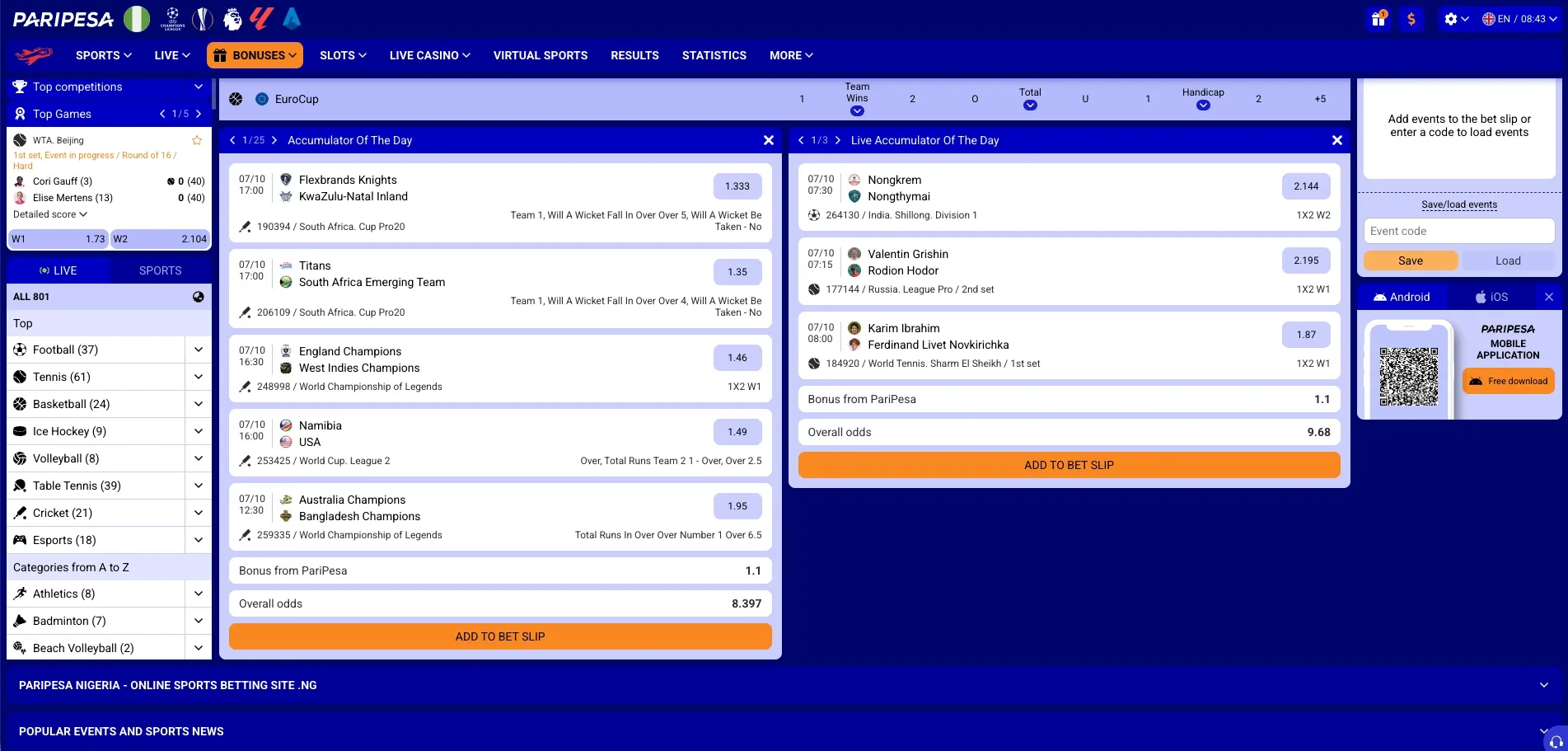Select W1 odds 1.73 for Cori Gauff
This screenshot has height=751, width=1568.
pos(59,239)
